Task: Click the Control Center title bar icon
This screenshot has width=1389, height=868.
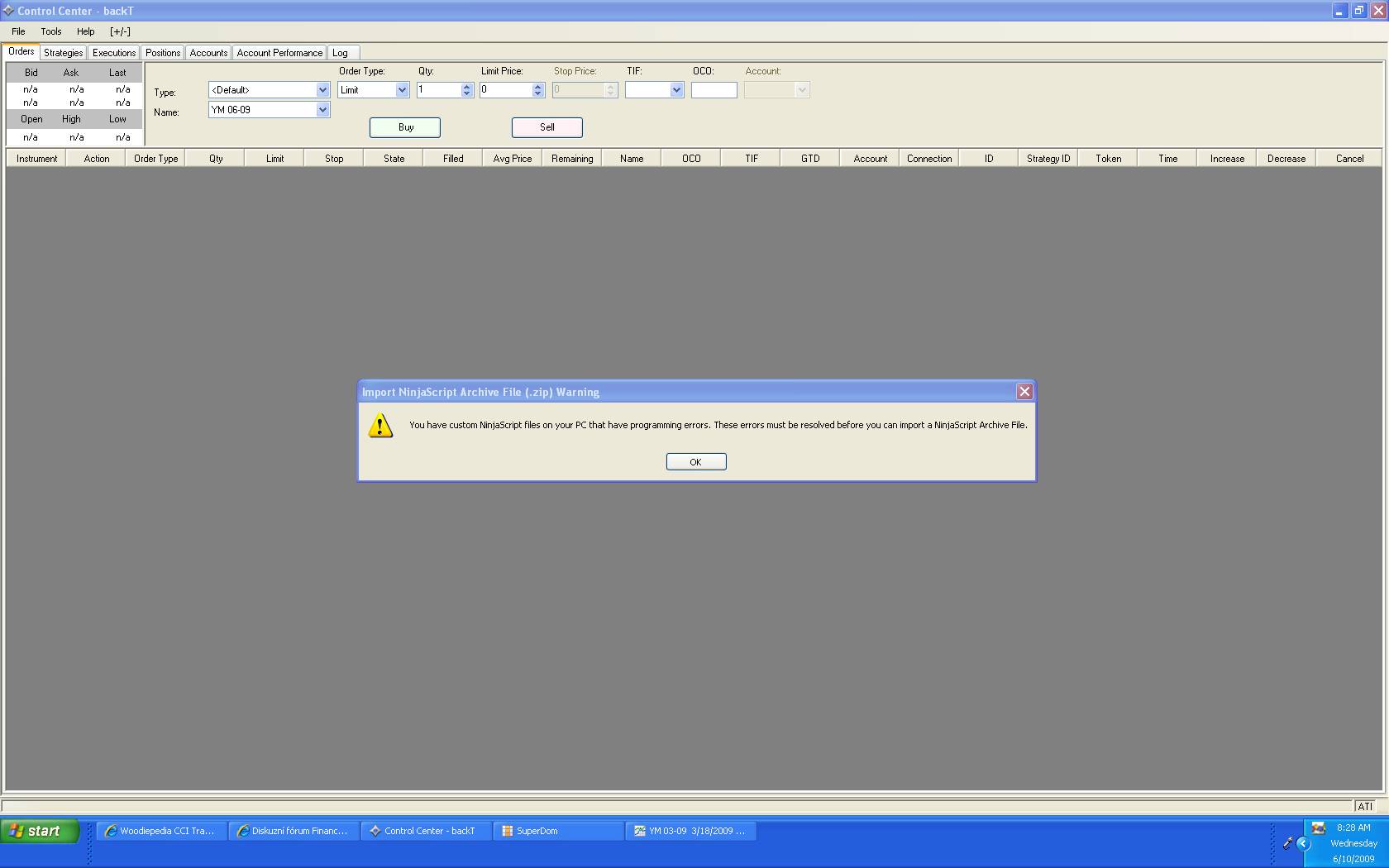Action: [x=8, y=11]
